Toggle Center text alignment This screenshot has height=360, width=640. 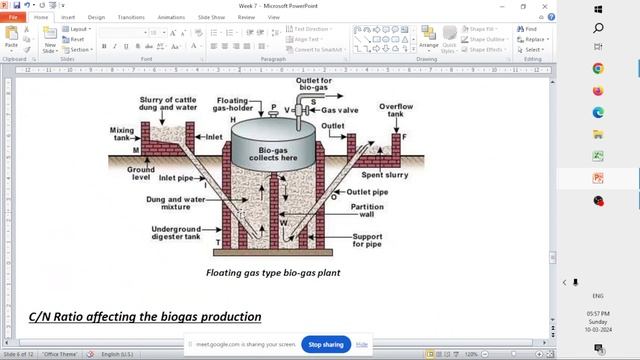click(224, 47)
